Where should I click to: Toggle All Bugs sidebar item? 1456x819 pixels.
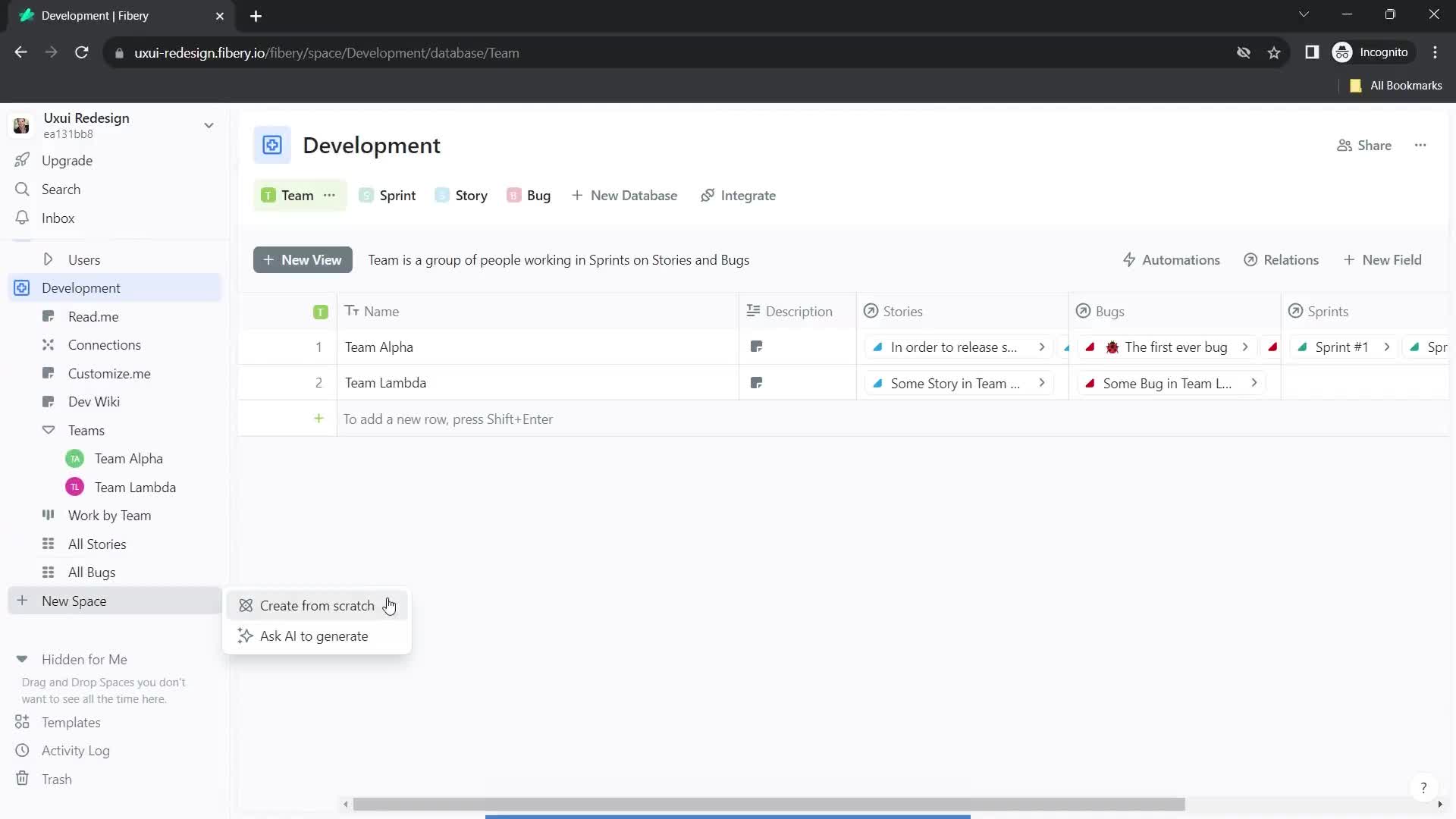(92, 572)
